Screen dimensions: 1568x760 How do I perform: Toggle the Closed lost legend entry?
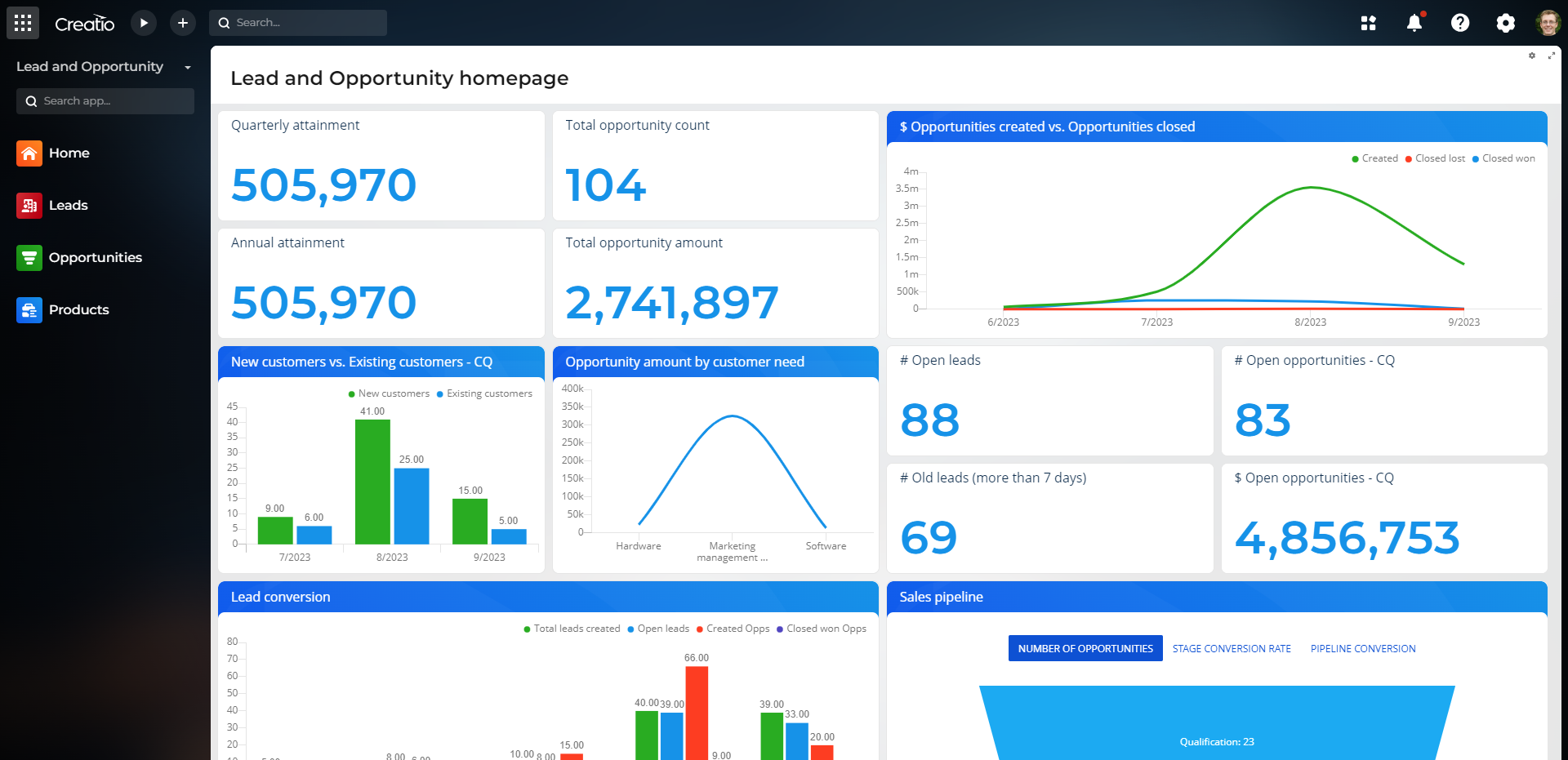tap(1435, 158)
